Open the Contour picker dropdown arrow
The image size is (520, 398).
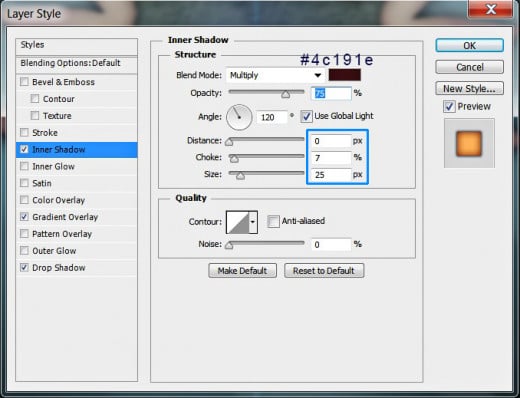pyautogui.click(x=253, y=222)
